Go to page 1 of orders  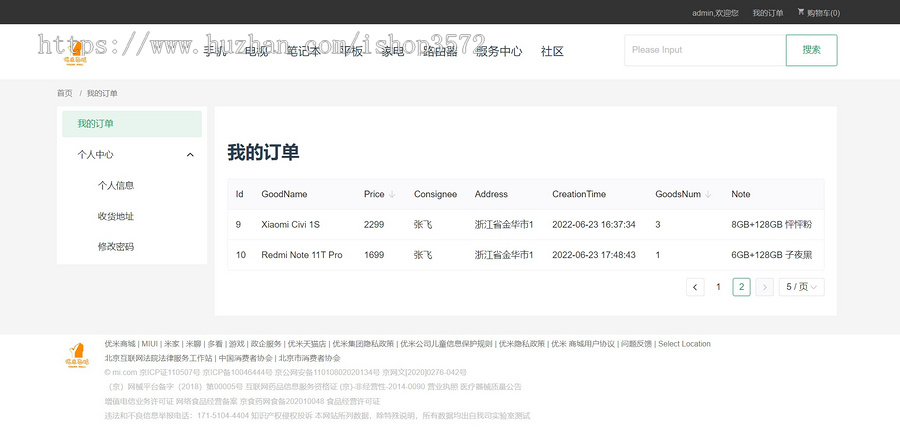pos(718,287)
